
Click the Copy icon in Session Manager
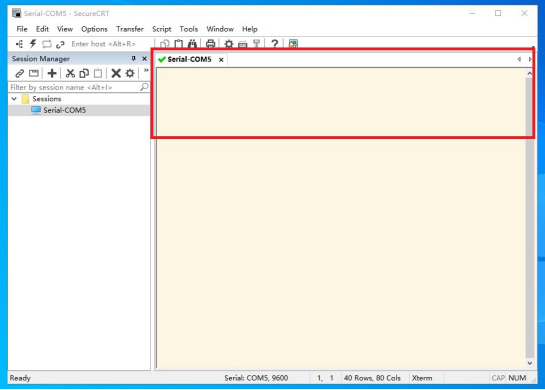click(x=84, y=73)
